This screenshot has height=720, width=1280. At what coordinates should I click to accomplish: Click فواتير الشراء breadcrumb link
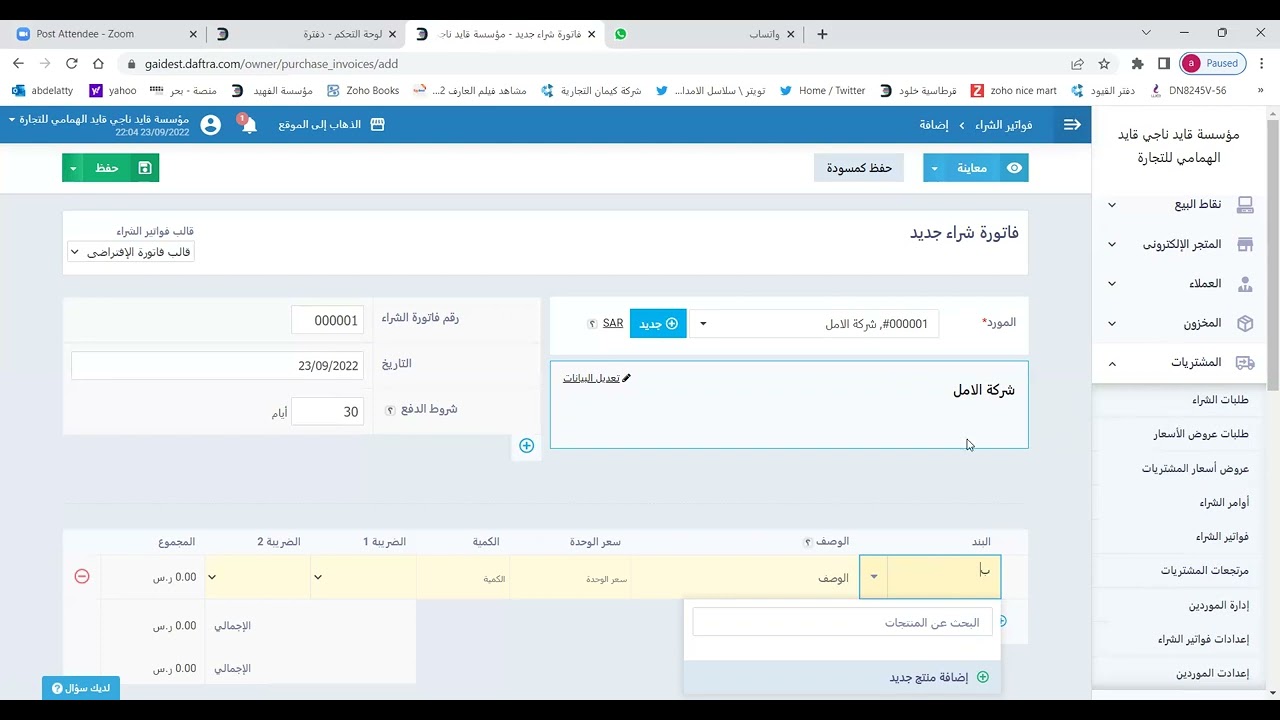(x=1004, y=125)
